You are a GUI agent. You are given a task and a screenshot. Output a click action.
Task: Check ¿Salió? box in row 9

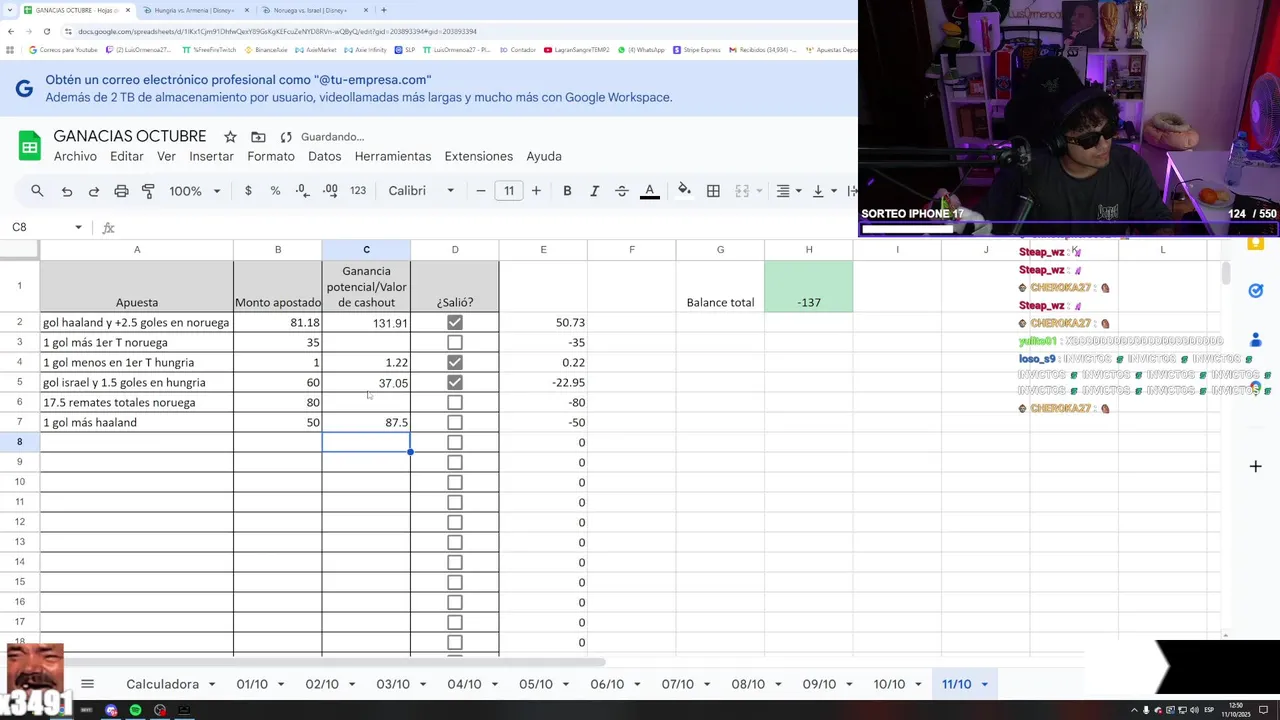point(455,462)
